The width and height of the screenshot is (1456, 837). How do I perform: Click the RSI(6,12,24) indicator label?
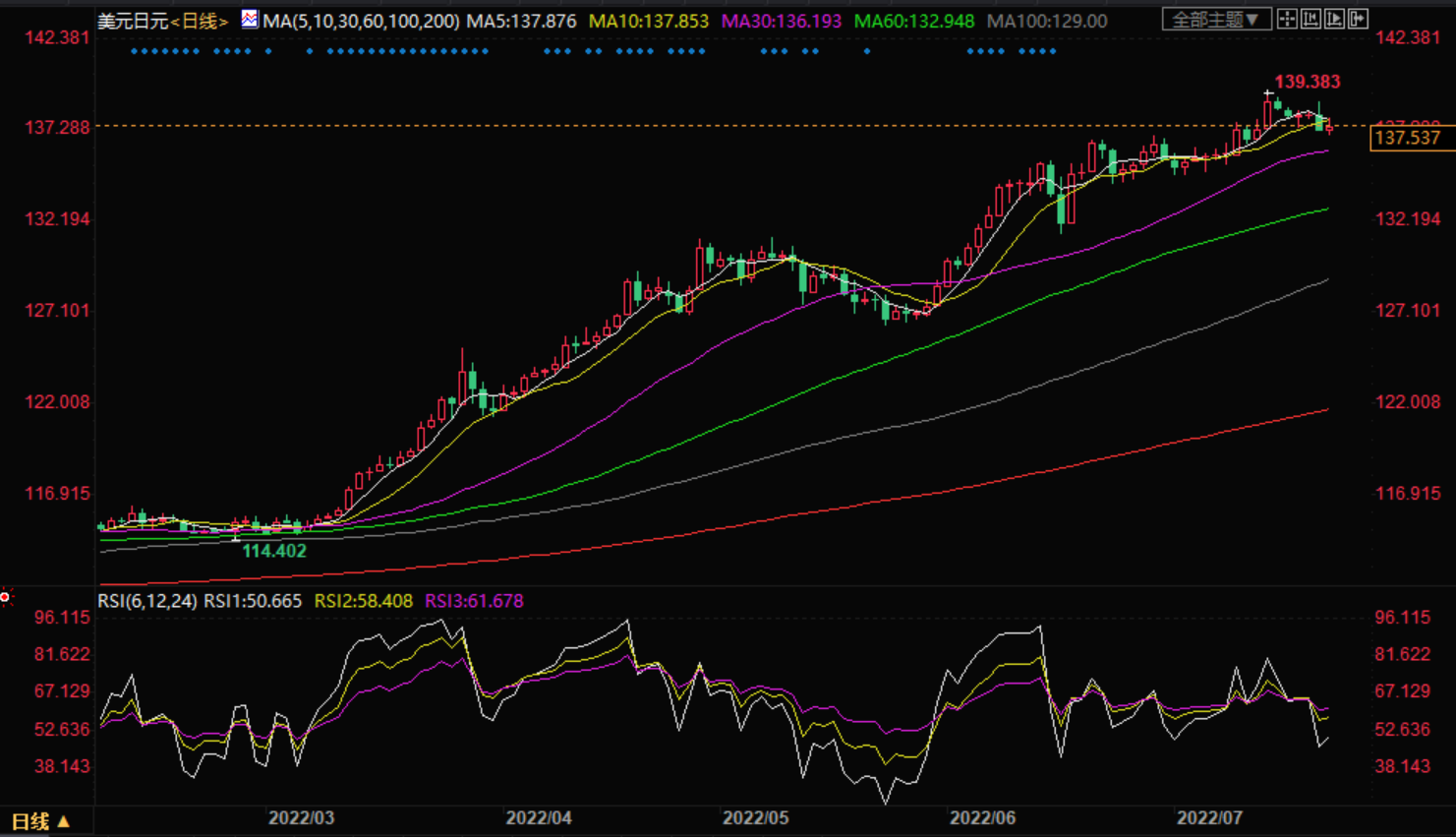click(146, 601)
